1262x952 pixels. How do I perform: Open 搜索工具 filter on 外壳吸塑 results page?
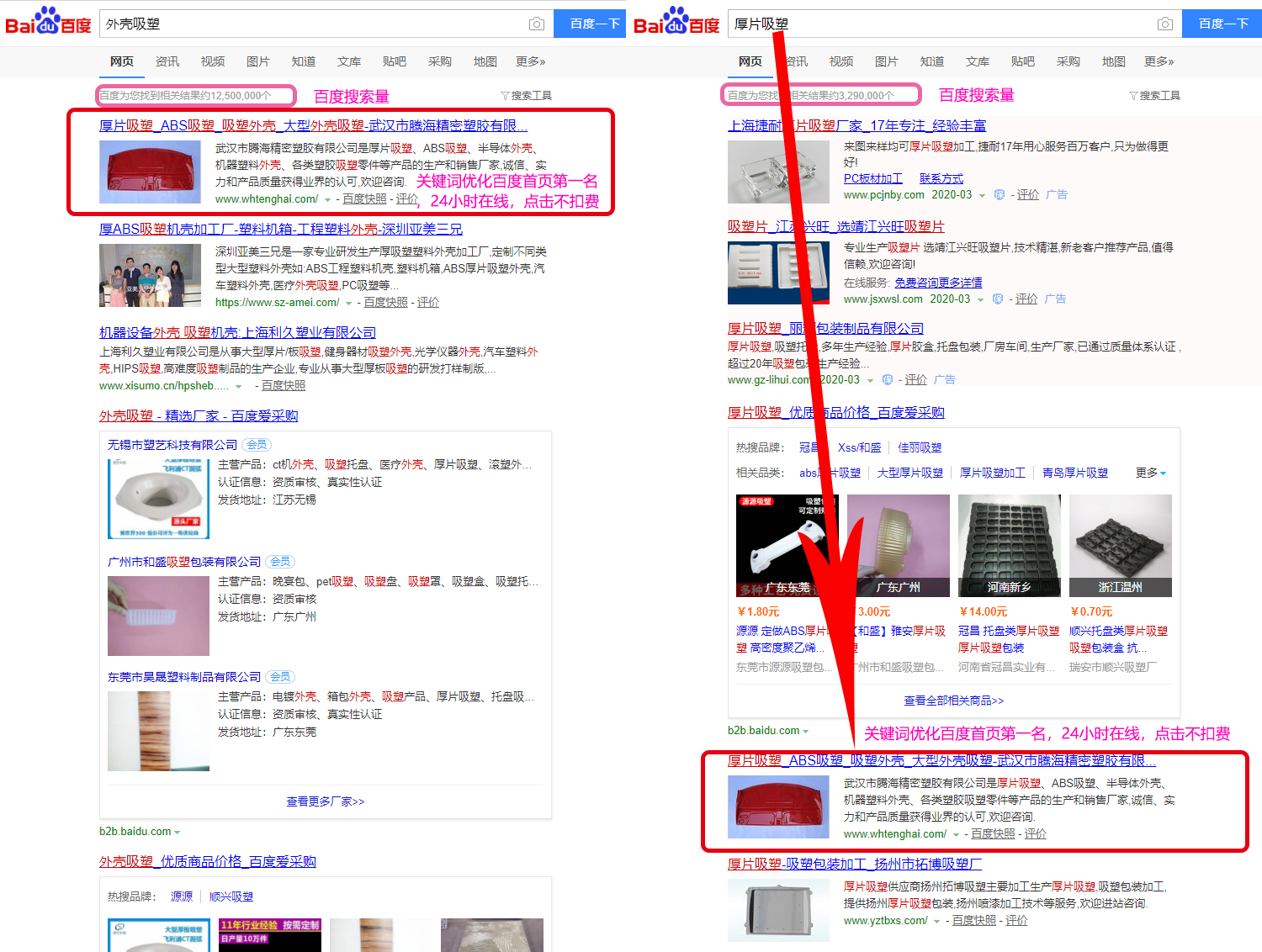point(526,96)
